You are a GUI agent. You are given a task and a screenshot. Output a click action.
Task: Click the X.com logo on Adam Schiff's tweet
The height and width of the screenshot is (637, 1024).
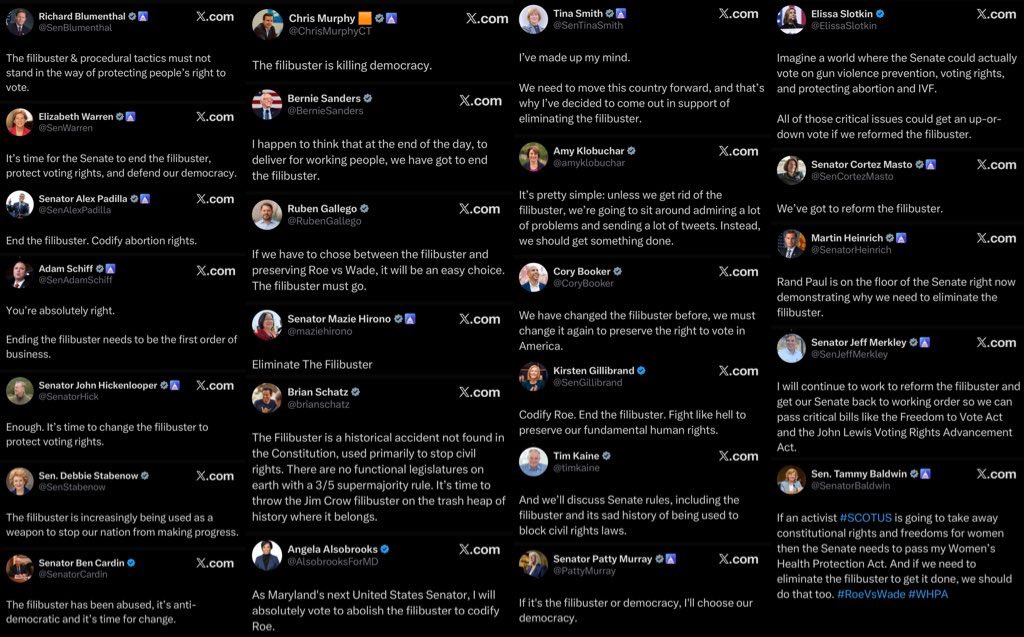click(x=215, y=271)
